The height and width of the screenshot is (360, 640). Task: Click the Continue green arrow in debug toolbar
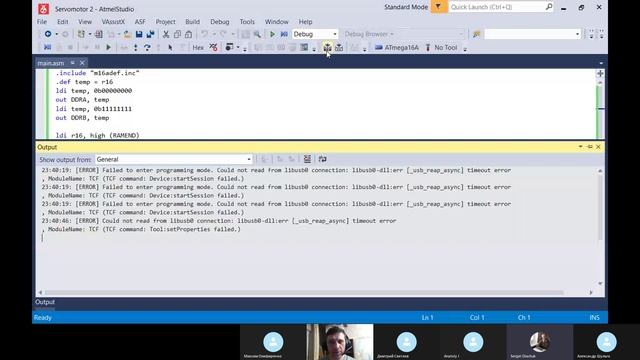[x=109, y=48]
